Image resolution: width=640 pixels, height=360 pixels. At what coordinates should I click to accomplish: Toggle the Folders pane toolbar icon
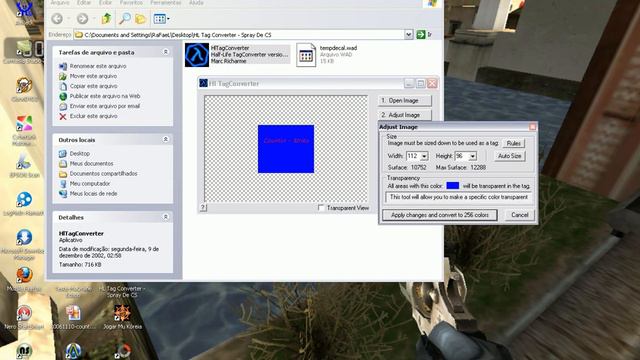click(140, 18)
